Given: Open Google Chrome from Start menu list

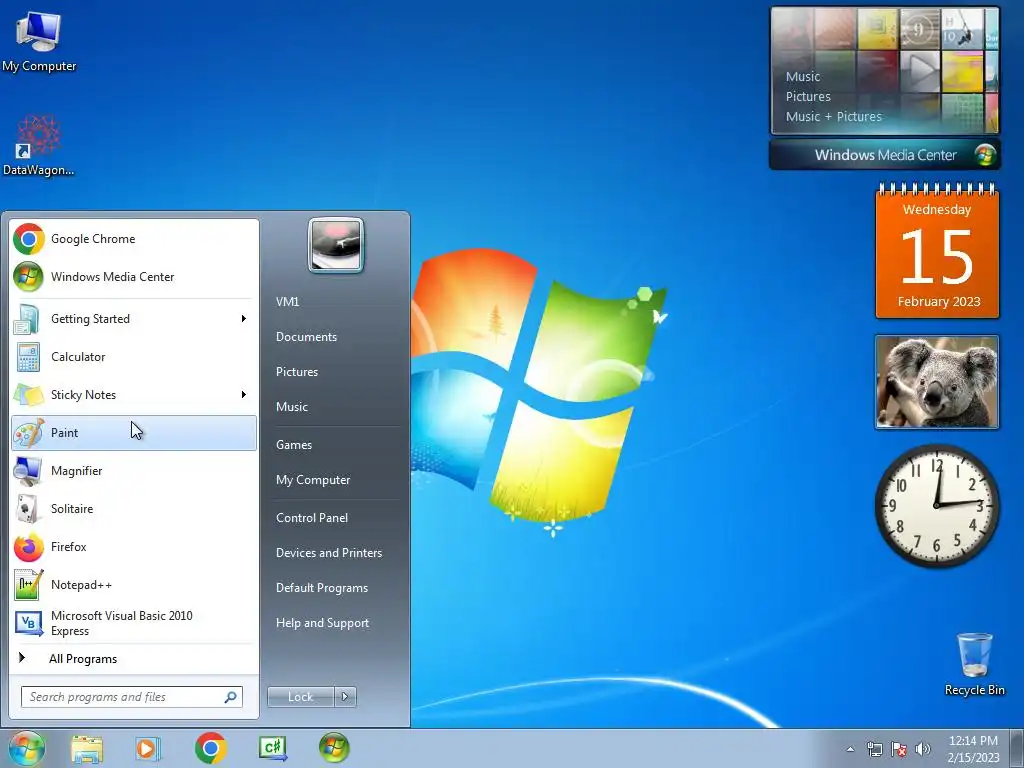Looking at the screenshot, I should tap(134, 239).
